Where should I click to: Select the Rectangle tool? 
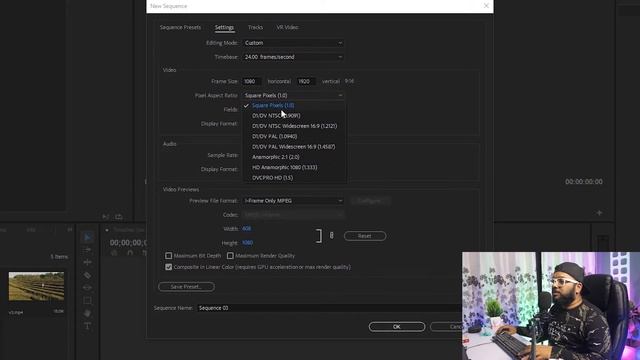click(87, 301)
